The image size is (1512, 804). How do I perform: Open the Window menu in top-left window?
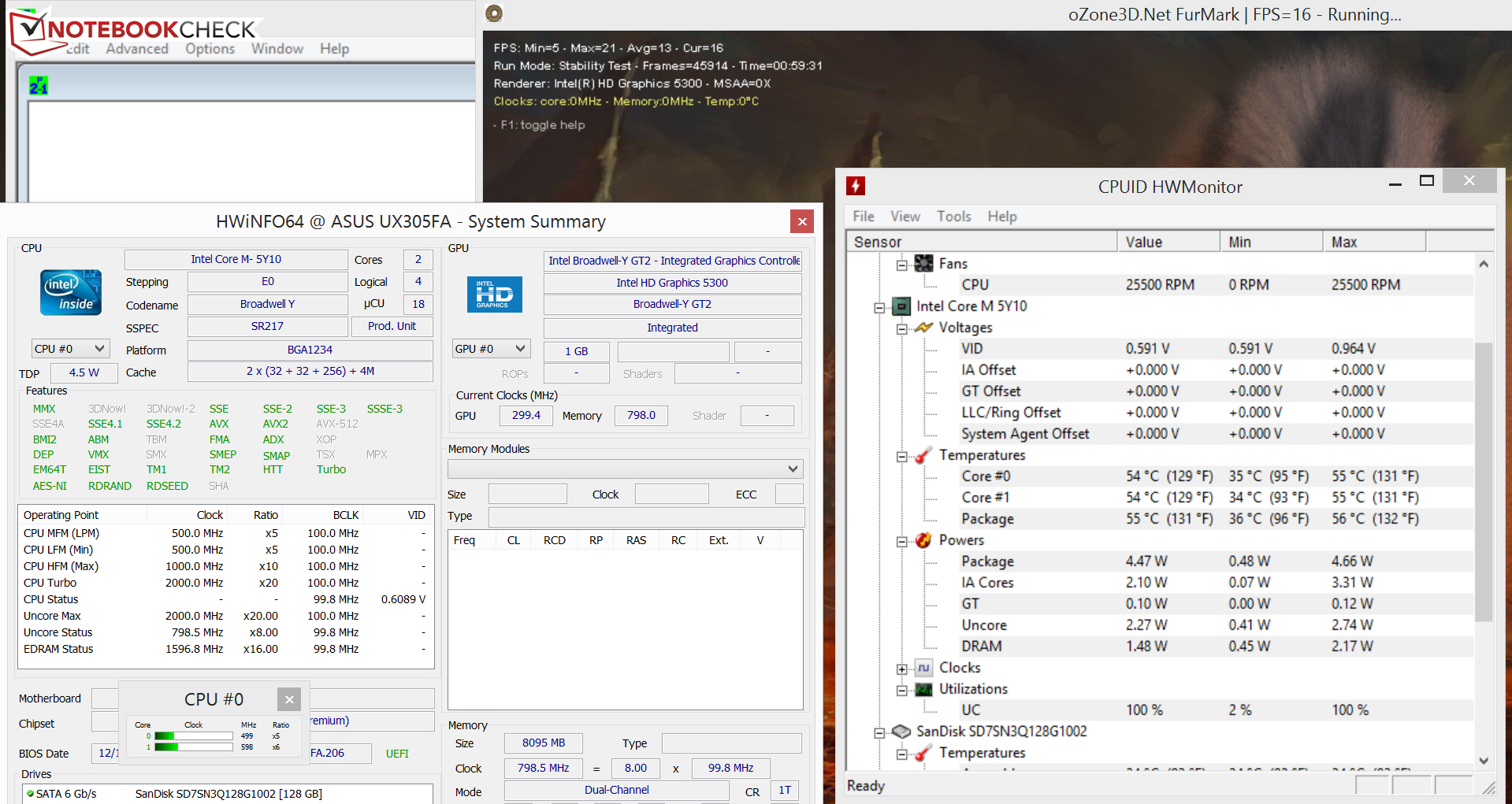tap(277, 49)
